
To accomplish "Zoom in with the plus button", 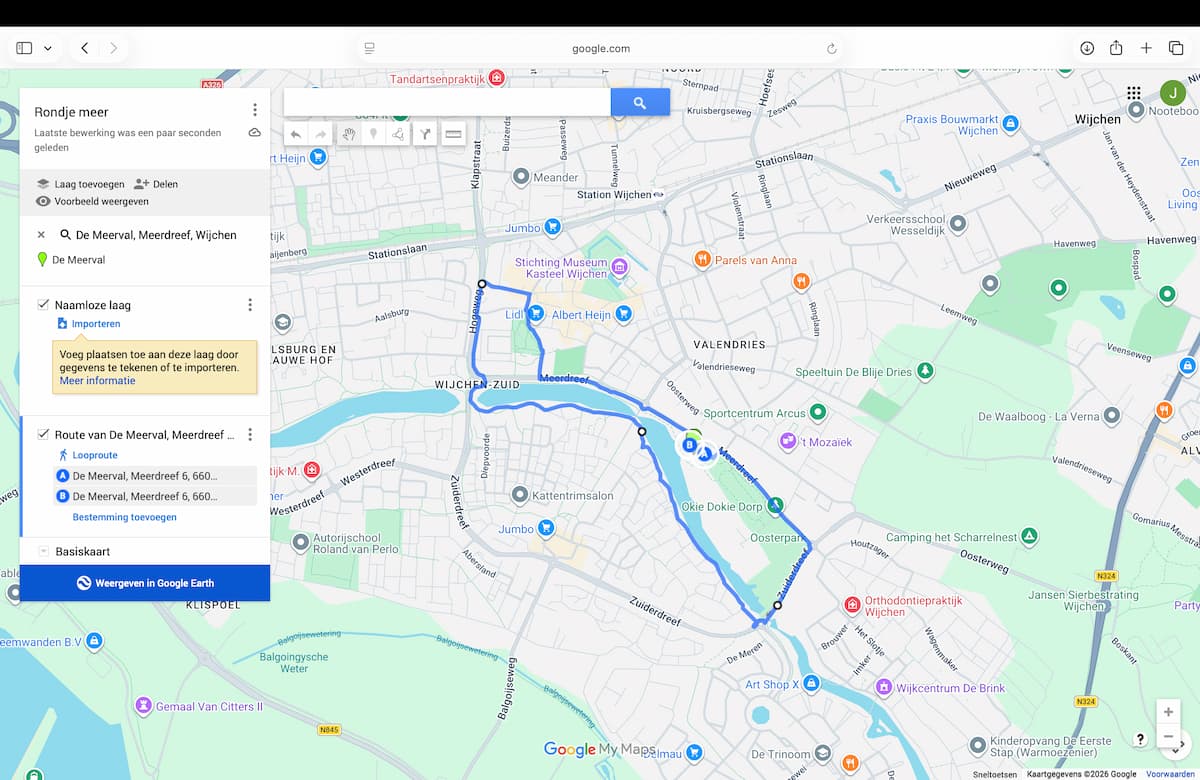I will pos(1168,712).
